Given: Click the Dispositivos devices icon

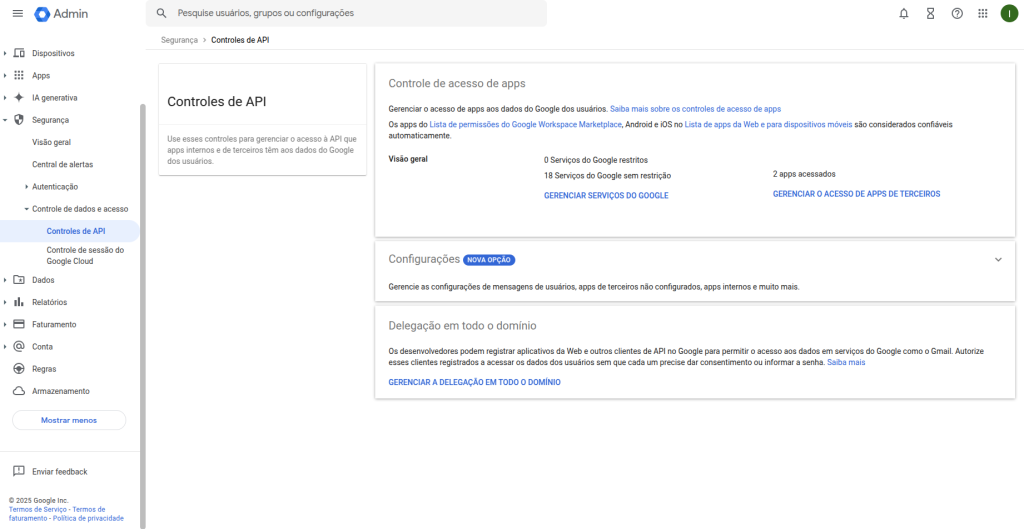Looking at the screenshot, I should click(19, 54).
